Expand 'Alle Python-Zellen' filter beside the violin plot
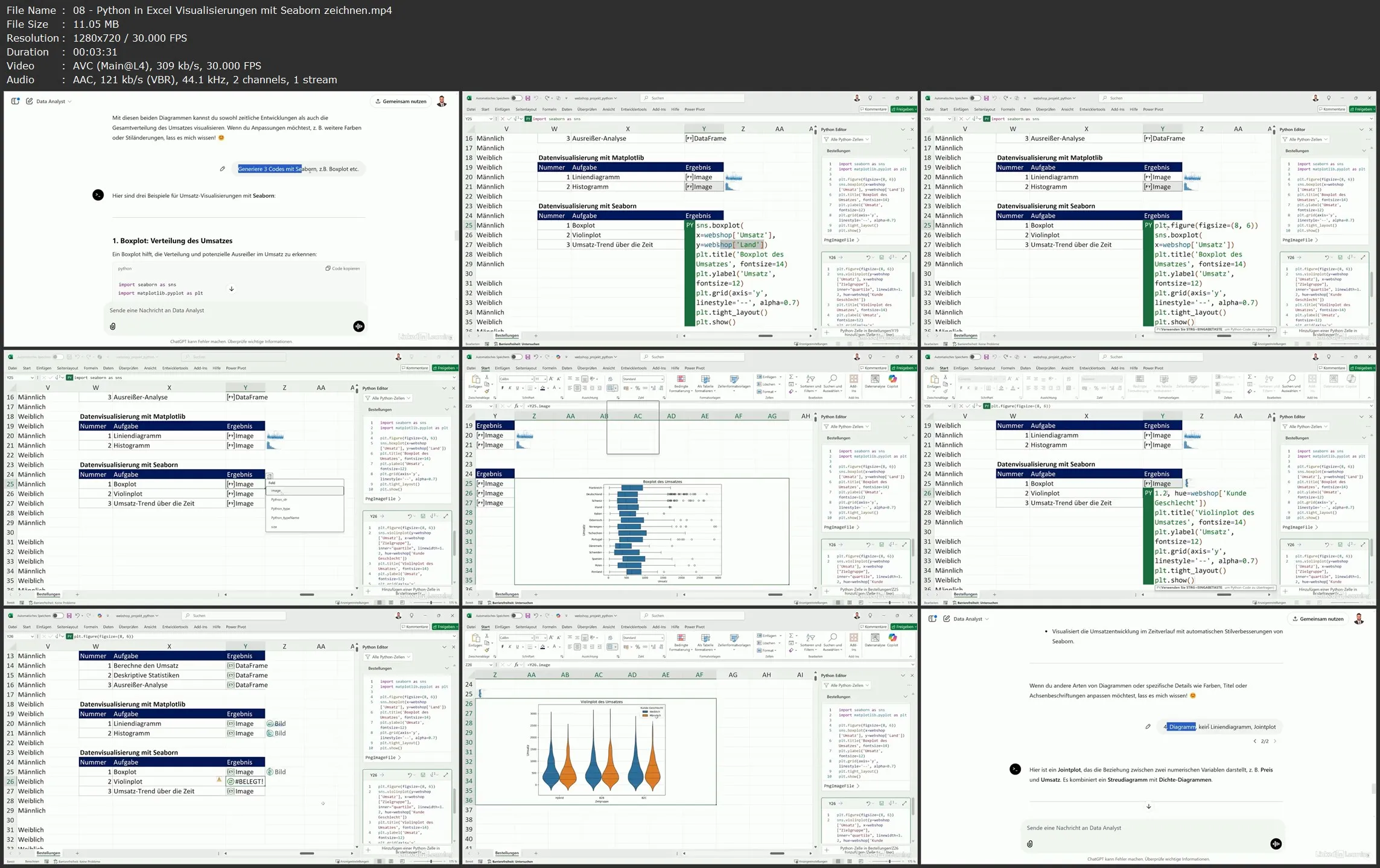 pyautogui.click(x=847, y=685)
